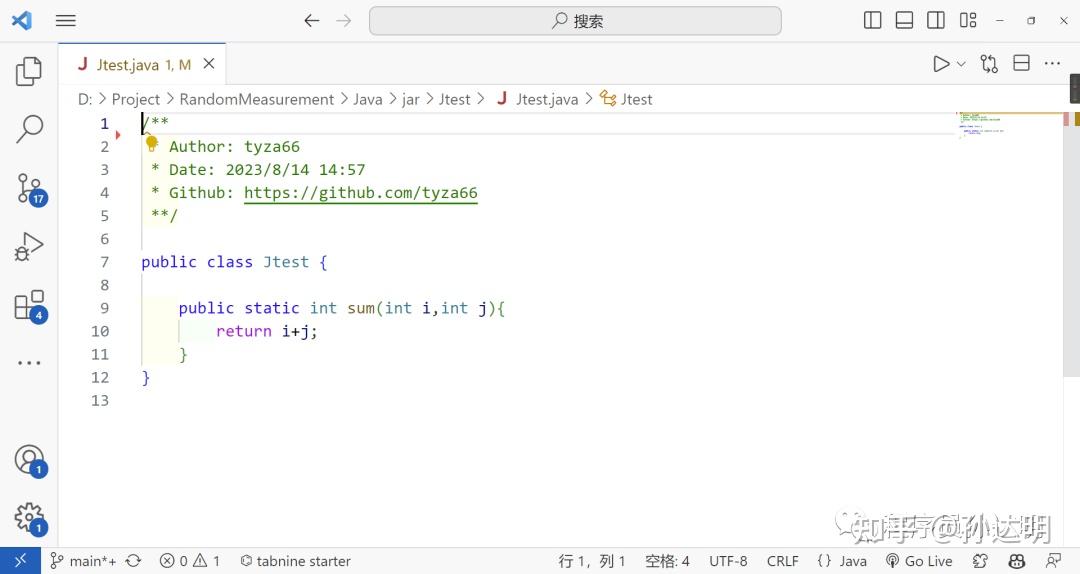
Task: Open the Extensions view
Action: click(29, 305)
